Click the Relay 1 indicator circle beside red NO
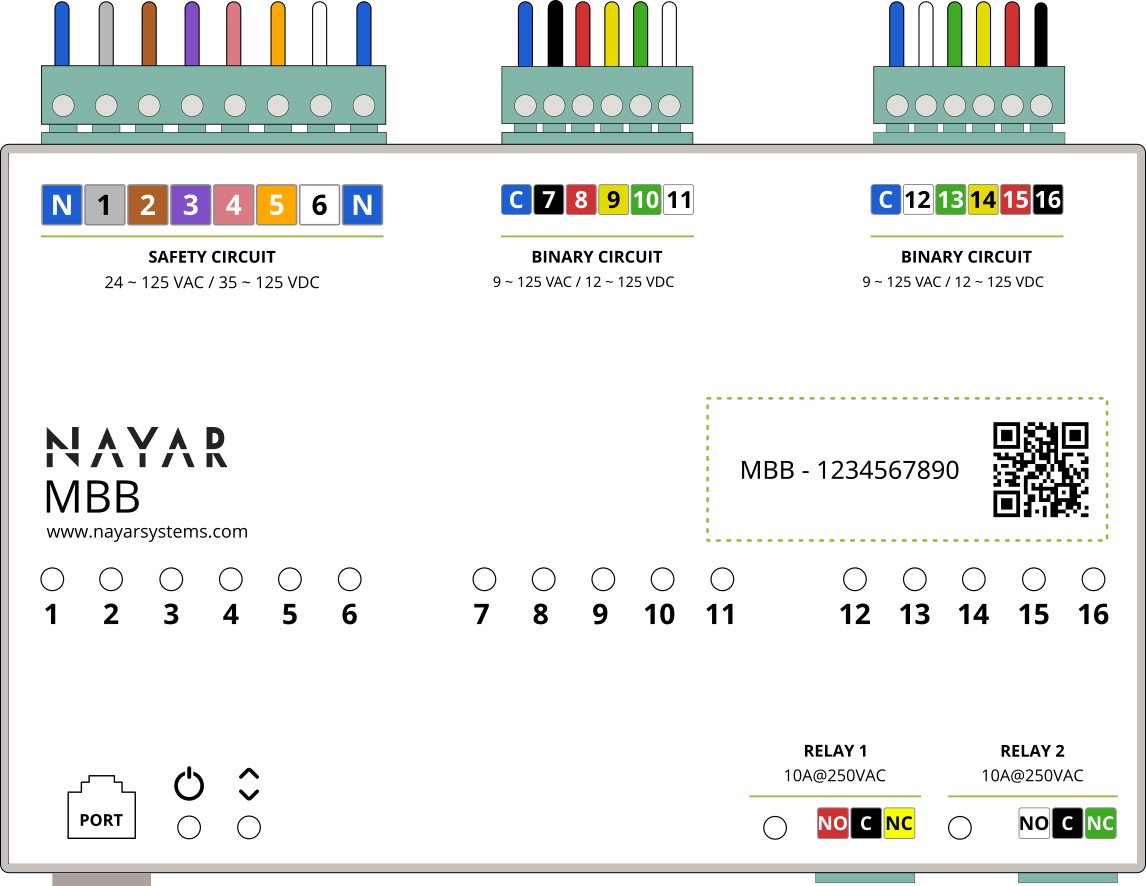 (775, 828)
